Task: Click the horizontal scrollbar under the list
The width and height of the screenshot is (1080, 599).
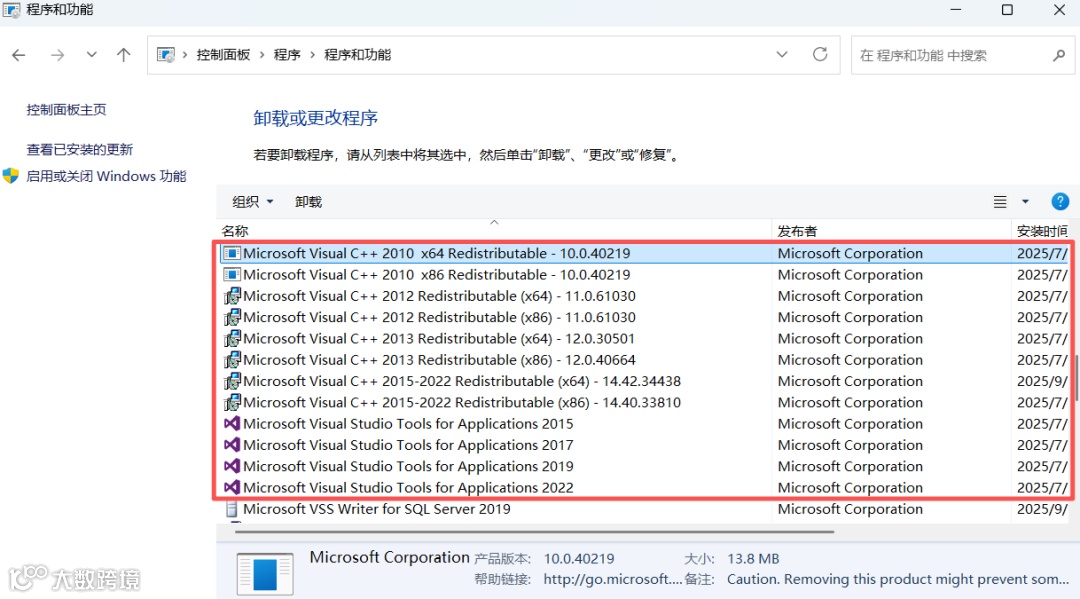Action: pos(534,532)
